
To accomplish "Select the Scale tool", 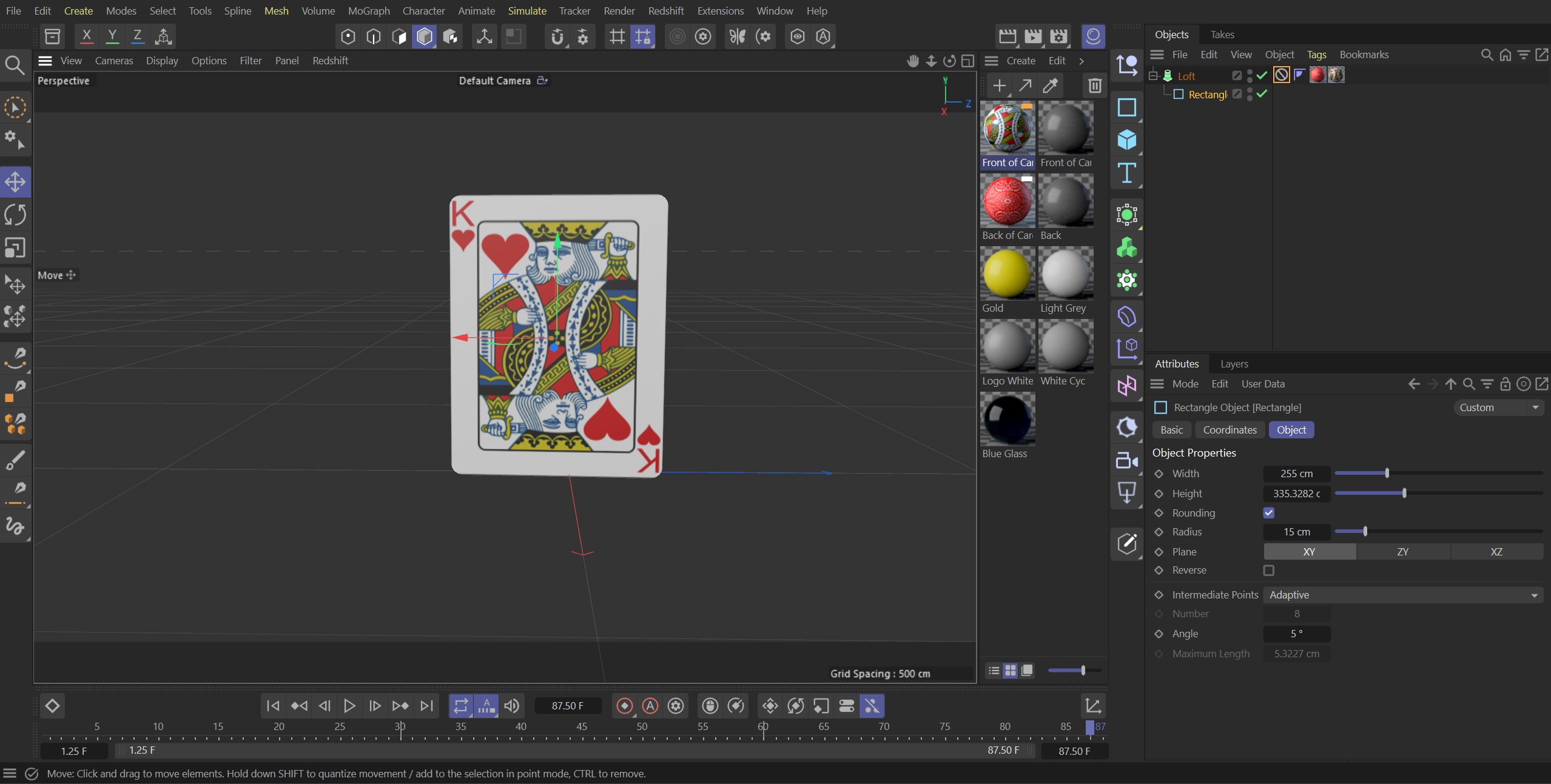I will pos(15,247).
